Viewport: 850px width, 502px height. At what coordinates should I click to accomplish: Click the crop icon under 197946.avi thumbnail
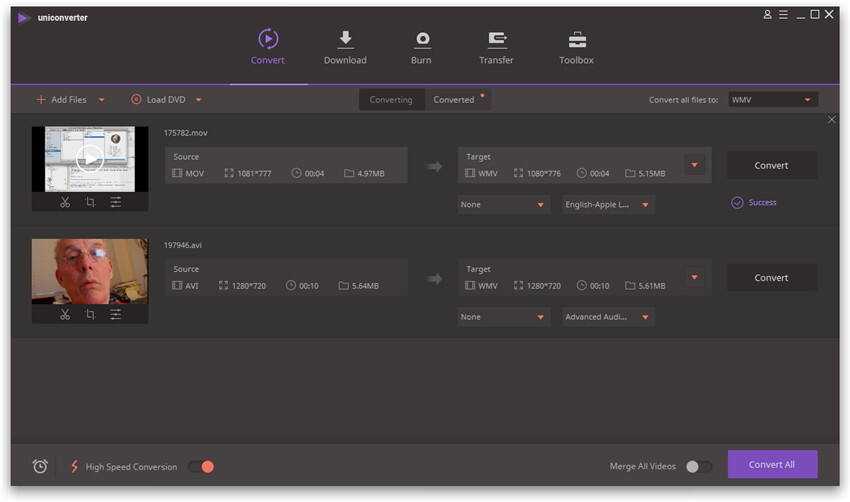(x=90, y=314)
